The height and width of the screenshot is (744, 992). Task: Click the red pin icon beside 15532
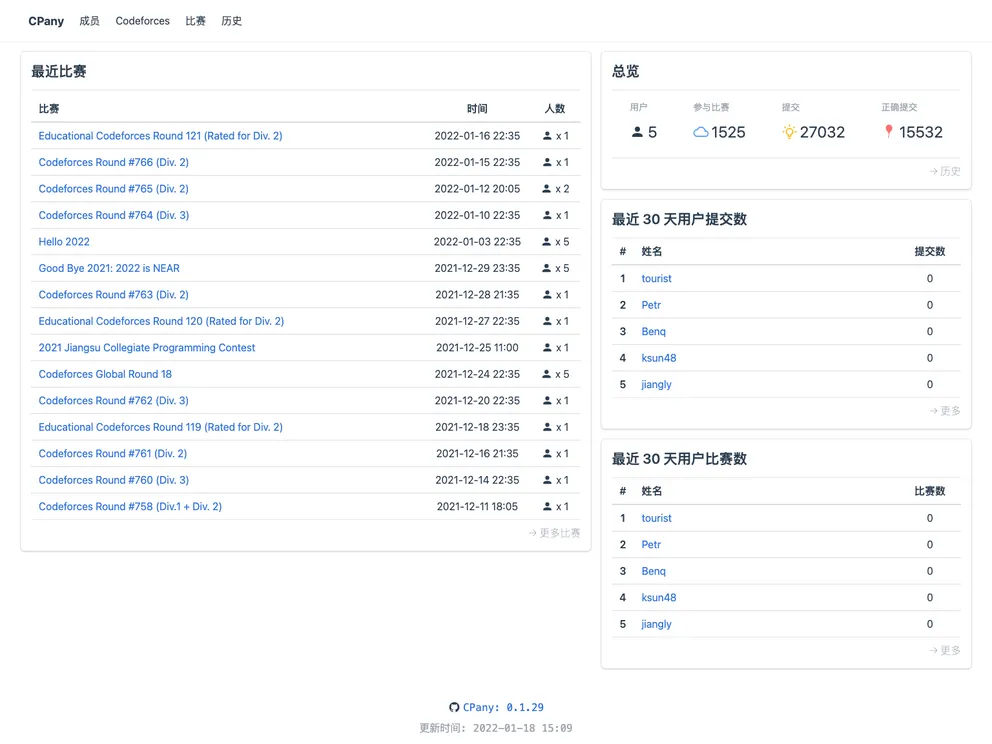[888, 132]
